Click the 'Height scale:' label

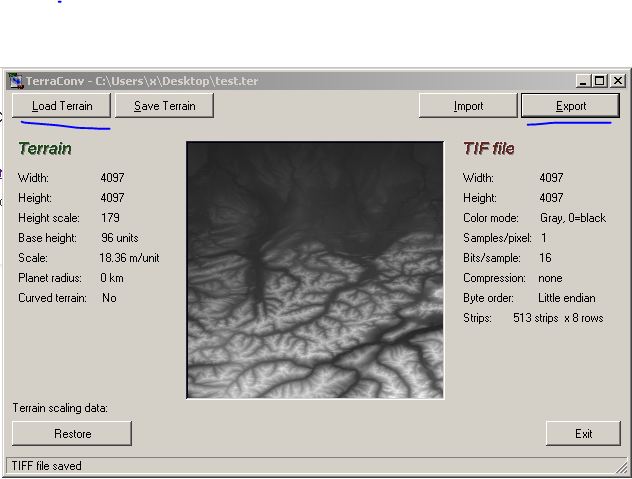(x=49, y=218)
